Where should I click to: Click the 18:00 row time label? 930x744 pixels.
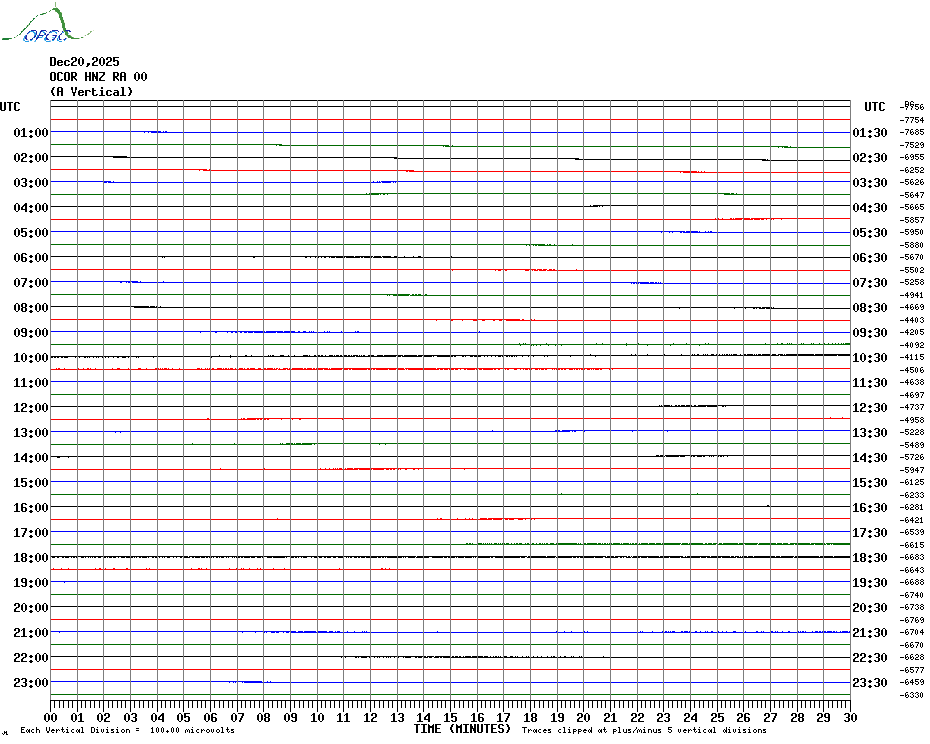tap(31, 558)
